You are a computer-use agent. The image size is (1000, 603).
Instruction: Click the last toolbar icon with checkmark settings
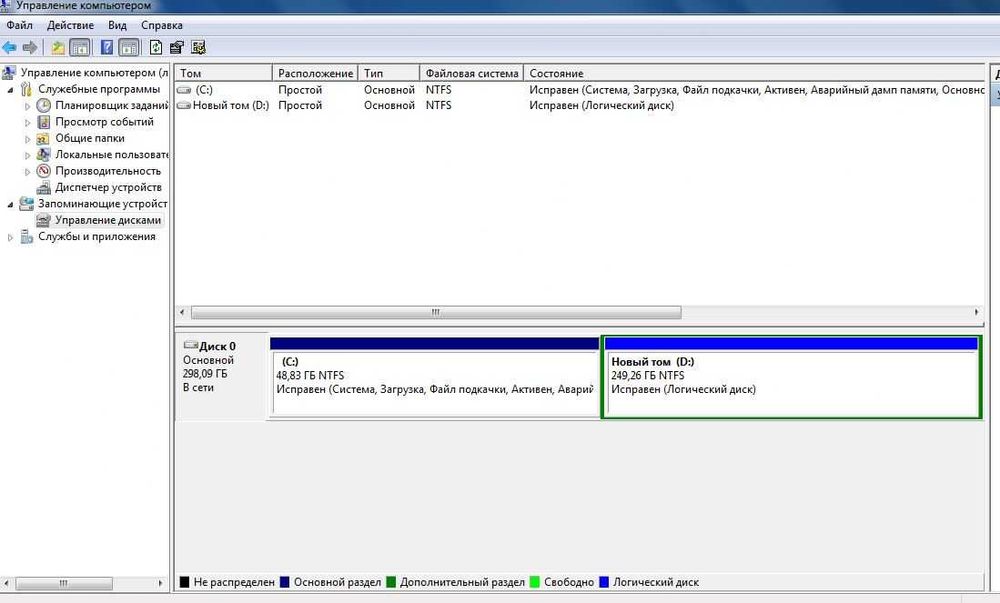pyautogui.click(x=198, y=47)
